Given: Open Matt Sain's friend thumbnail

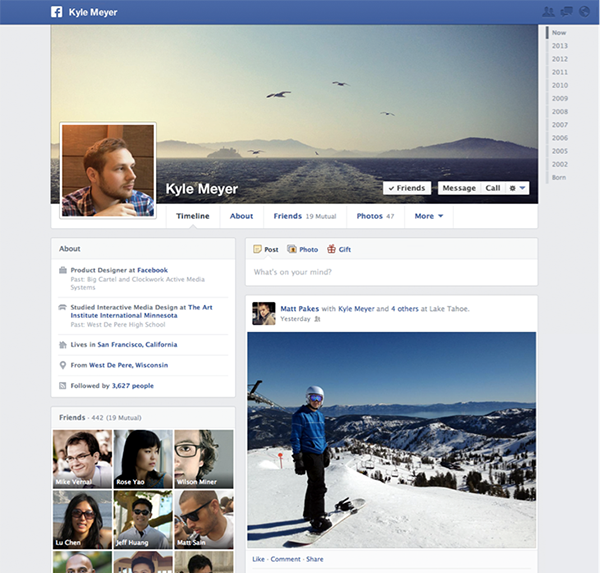Looking at the screenshot, I should click(x=204, y=519).
